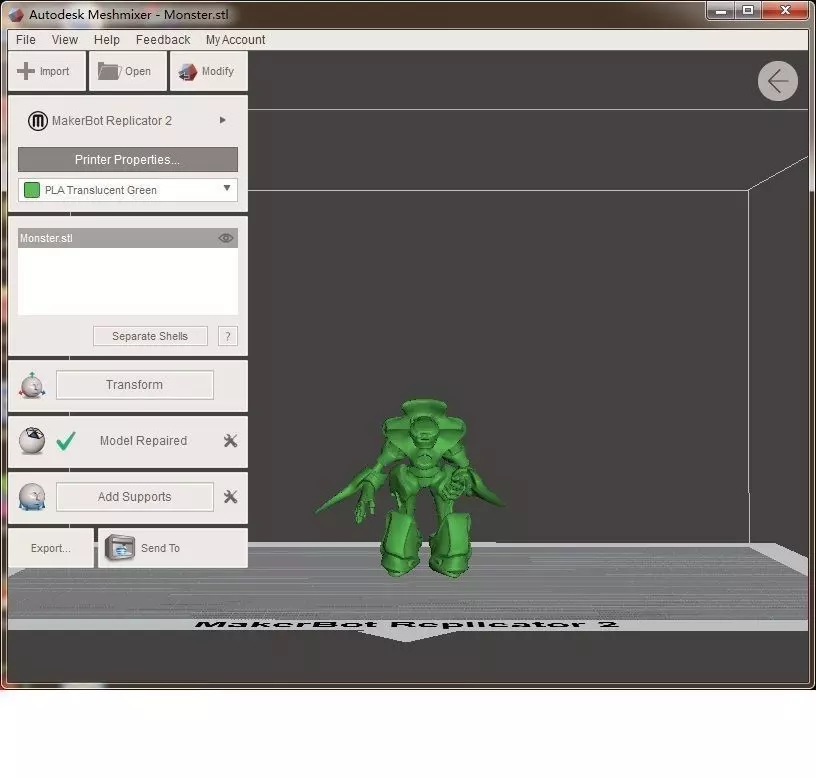Open the Help menu
Viewport: 816px width, 779px height.
[107, 40]
